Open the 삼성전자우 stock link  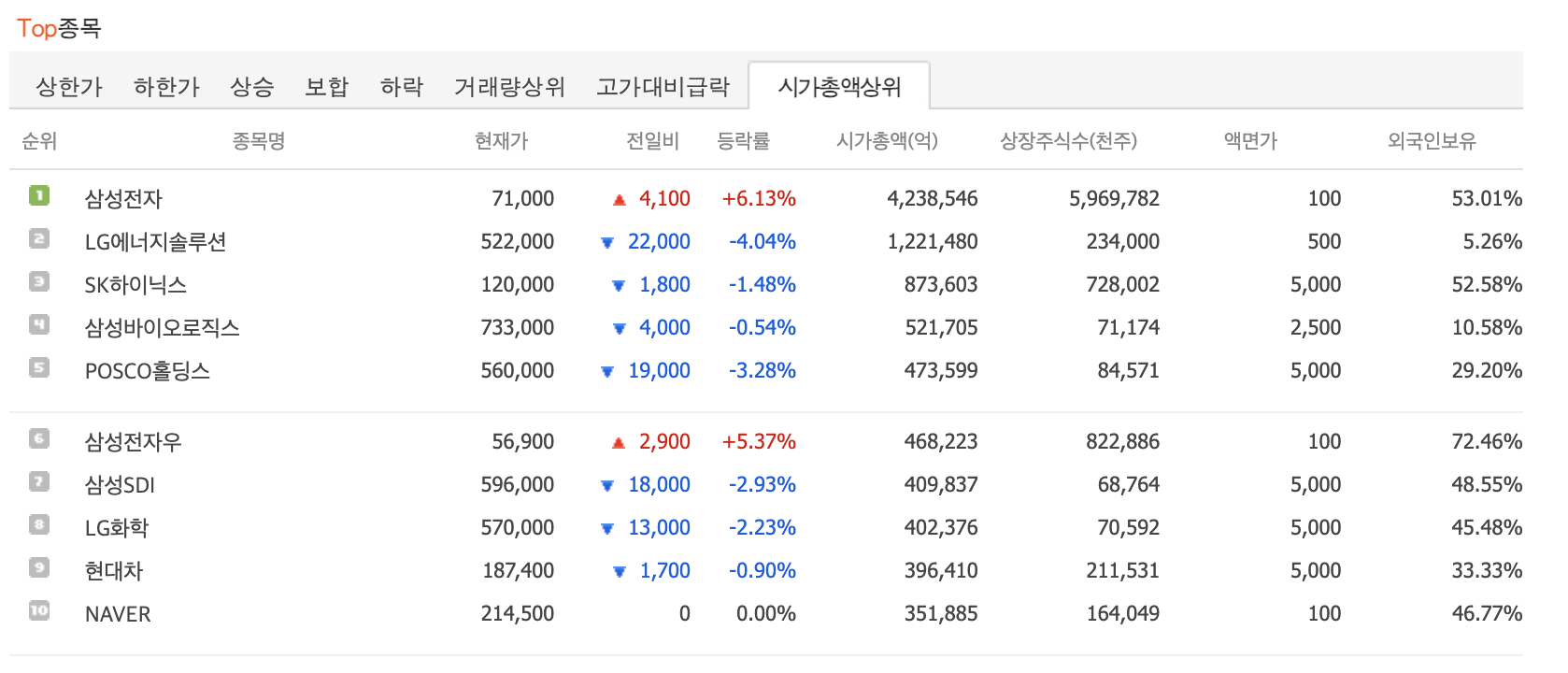[133, 441]
